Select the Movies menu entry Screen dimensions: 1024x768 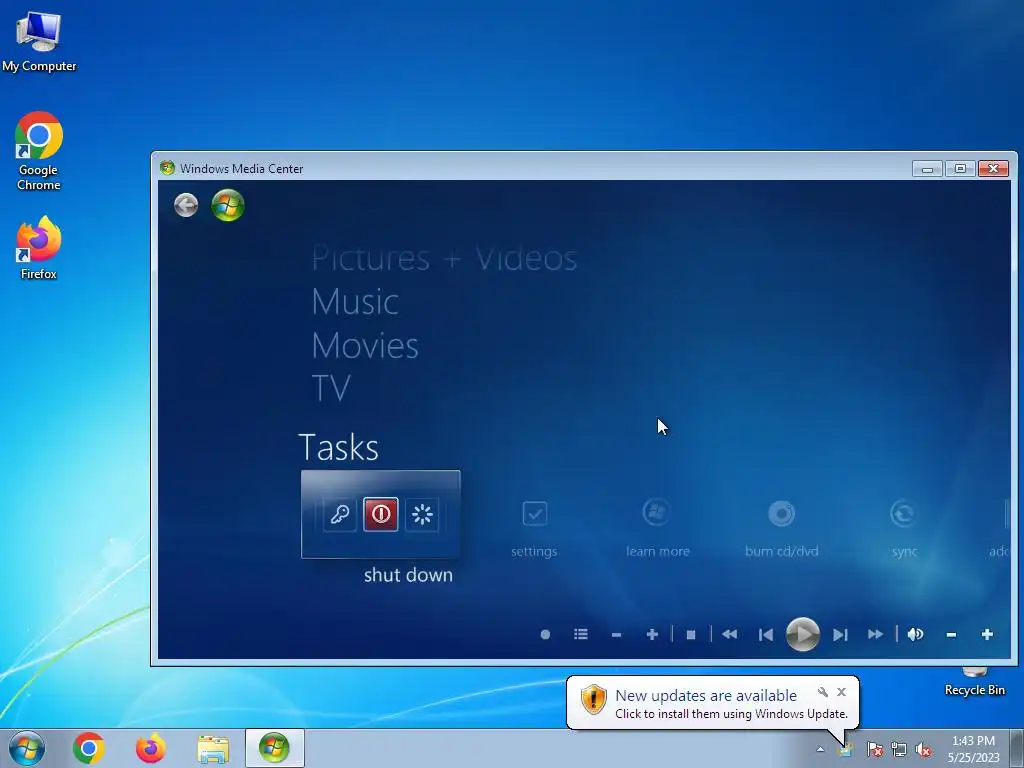[x=364, y=345]
